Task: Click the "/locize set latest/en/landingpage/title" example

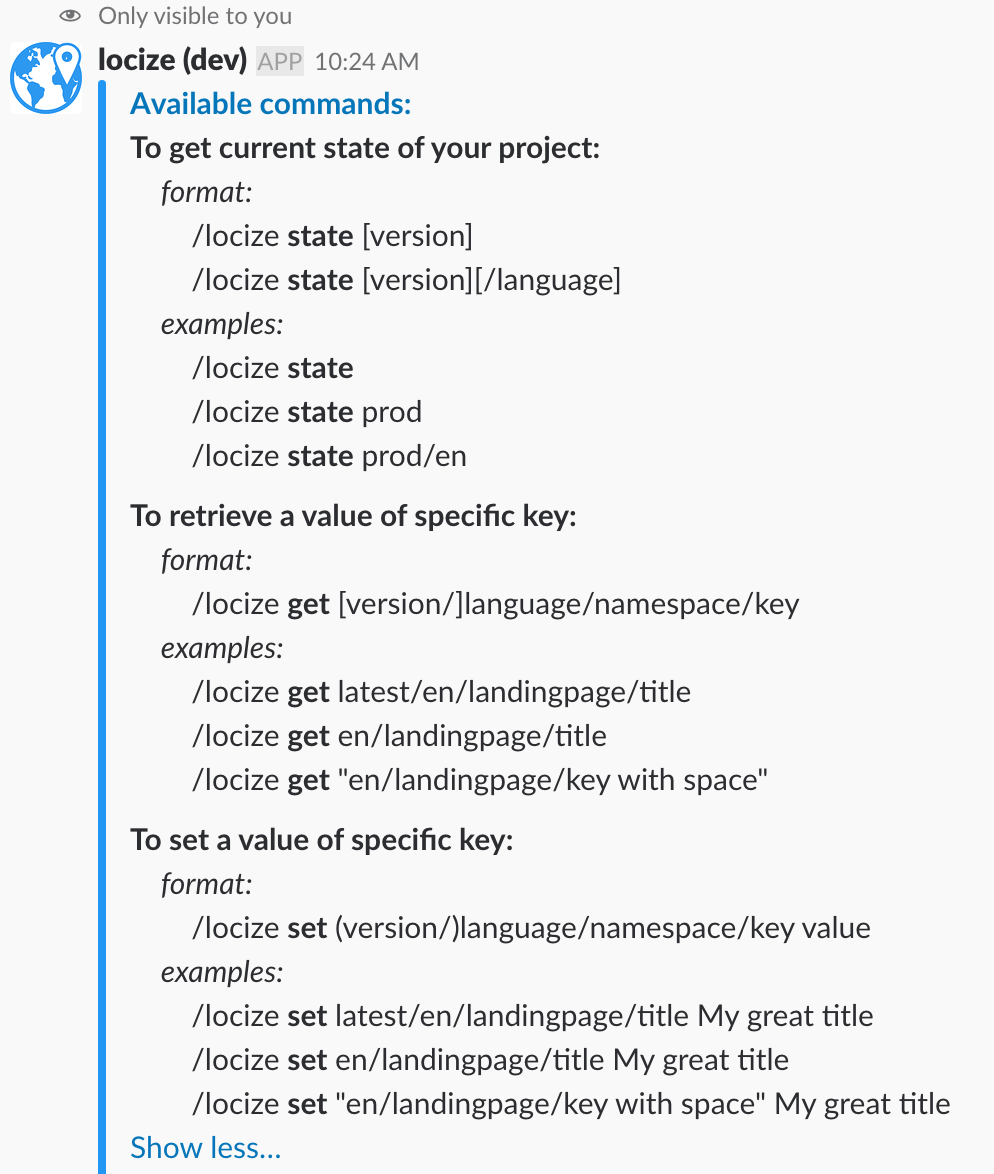Action: (532, 1016)
